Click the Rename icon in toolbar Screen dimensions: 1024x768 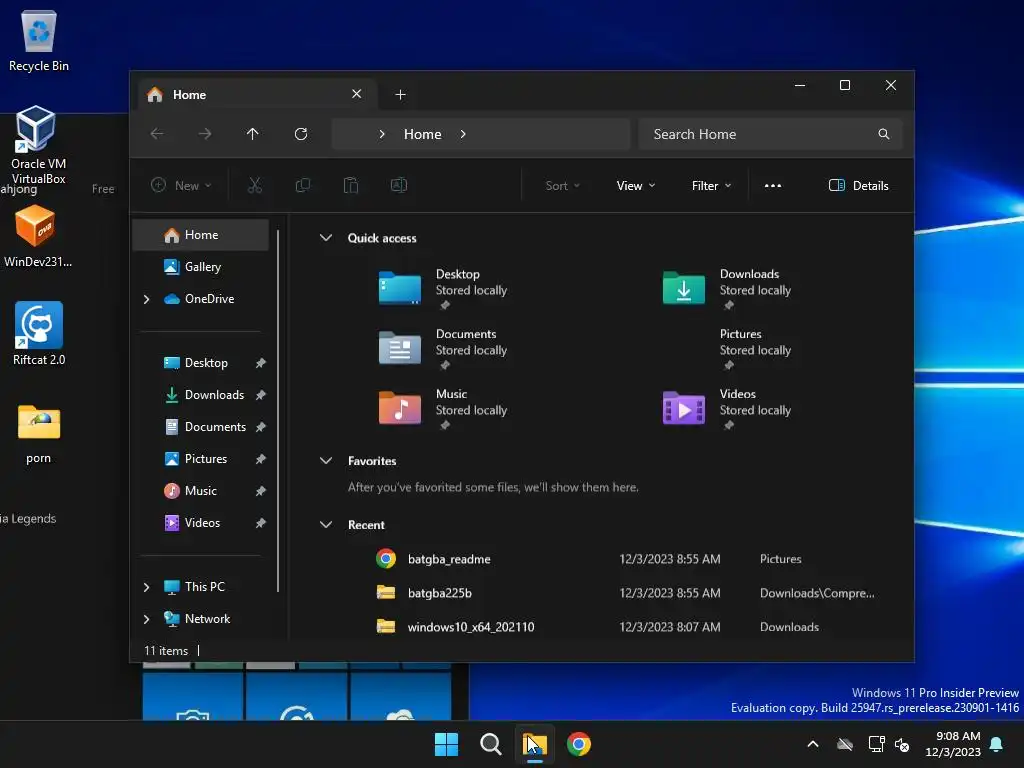point(398,185)
